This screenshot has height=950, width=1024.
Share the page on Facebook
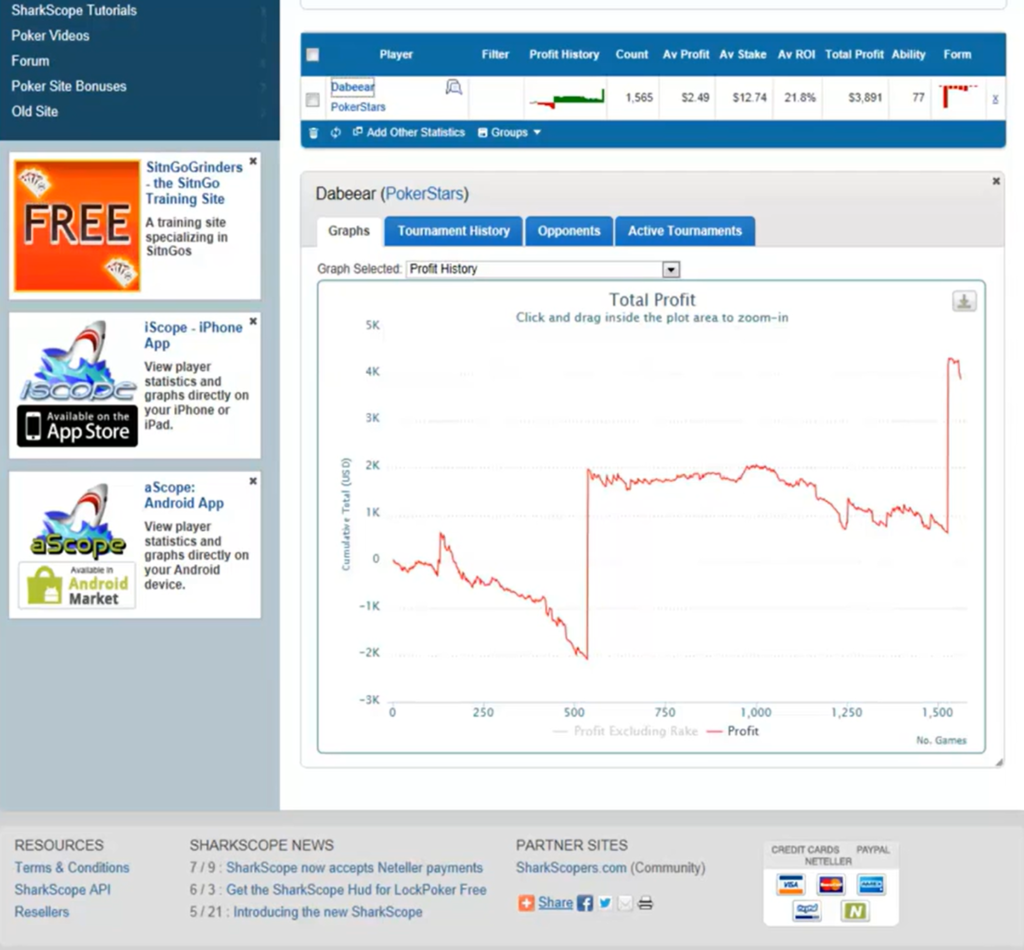(x=585, y=903)
